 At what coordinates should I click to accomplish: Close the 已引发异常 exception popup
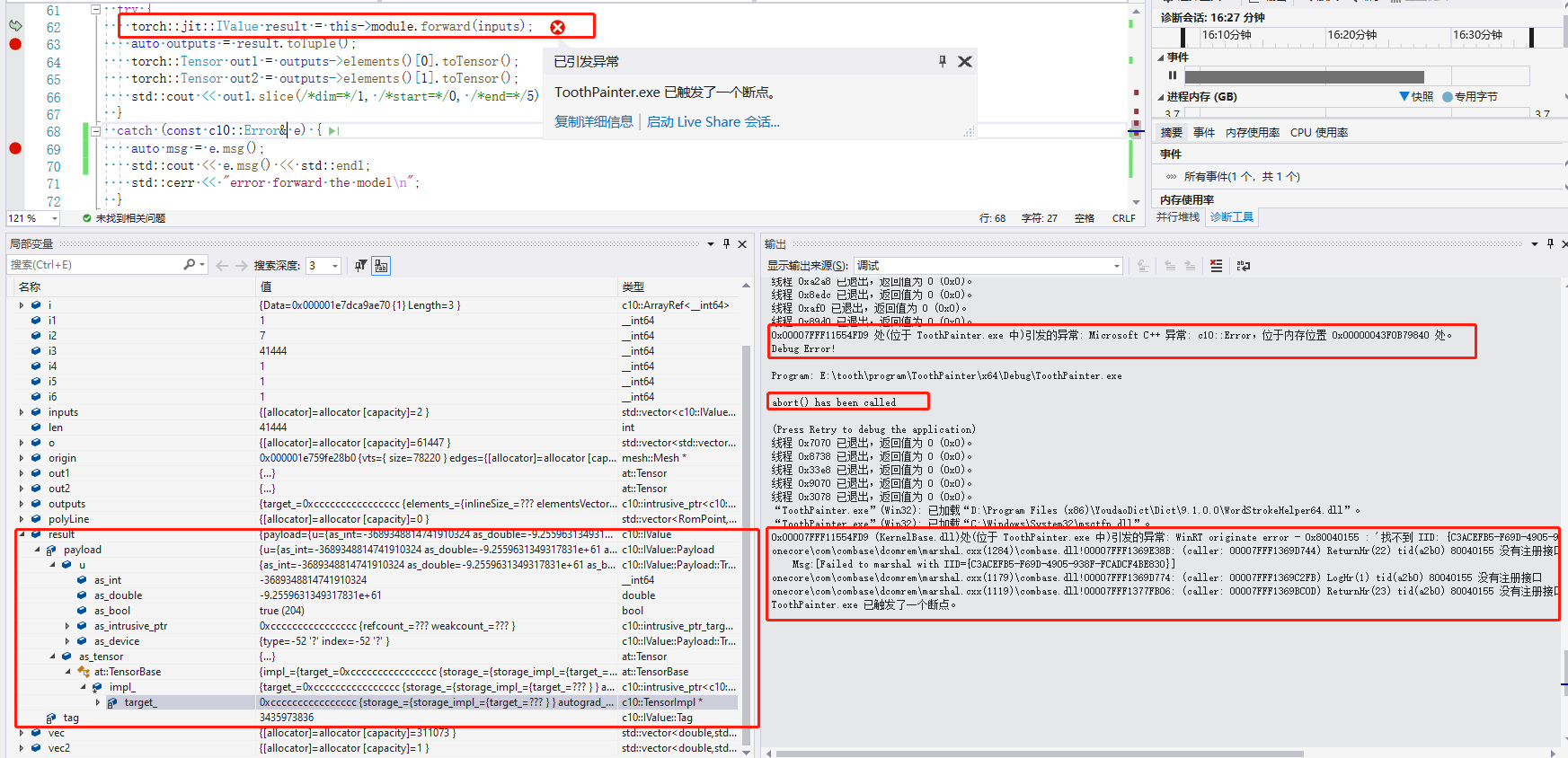click(964, 61)
